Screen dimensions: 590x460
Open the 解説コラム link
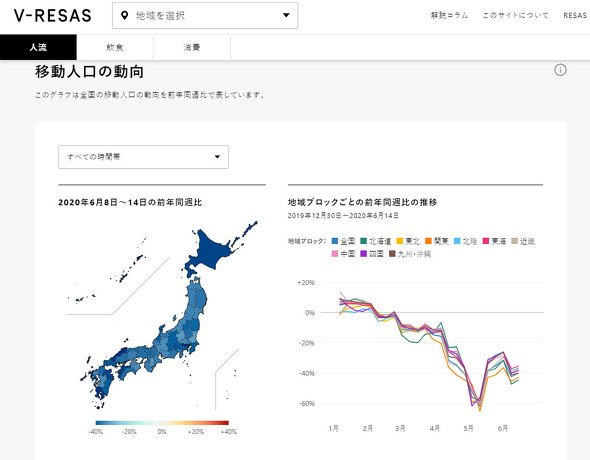(449, 15)
